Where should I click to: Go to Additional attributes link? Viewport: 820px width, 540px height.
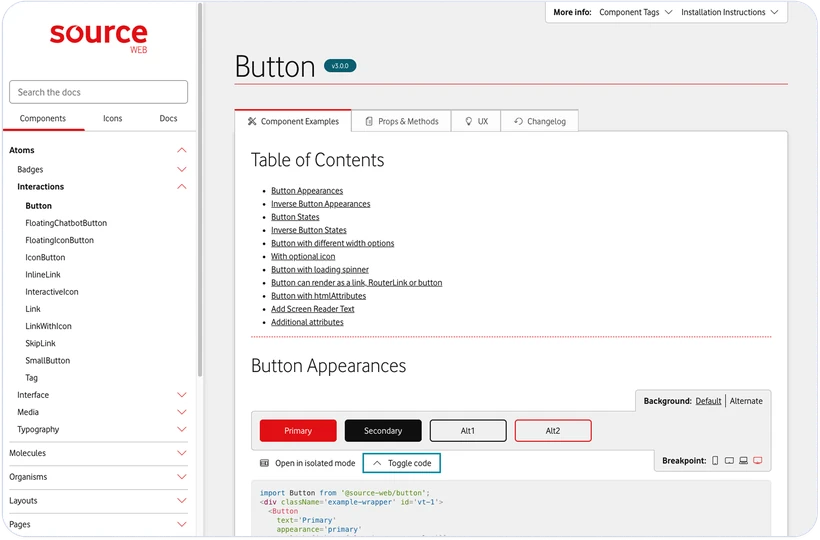(x=307, y=323)
